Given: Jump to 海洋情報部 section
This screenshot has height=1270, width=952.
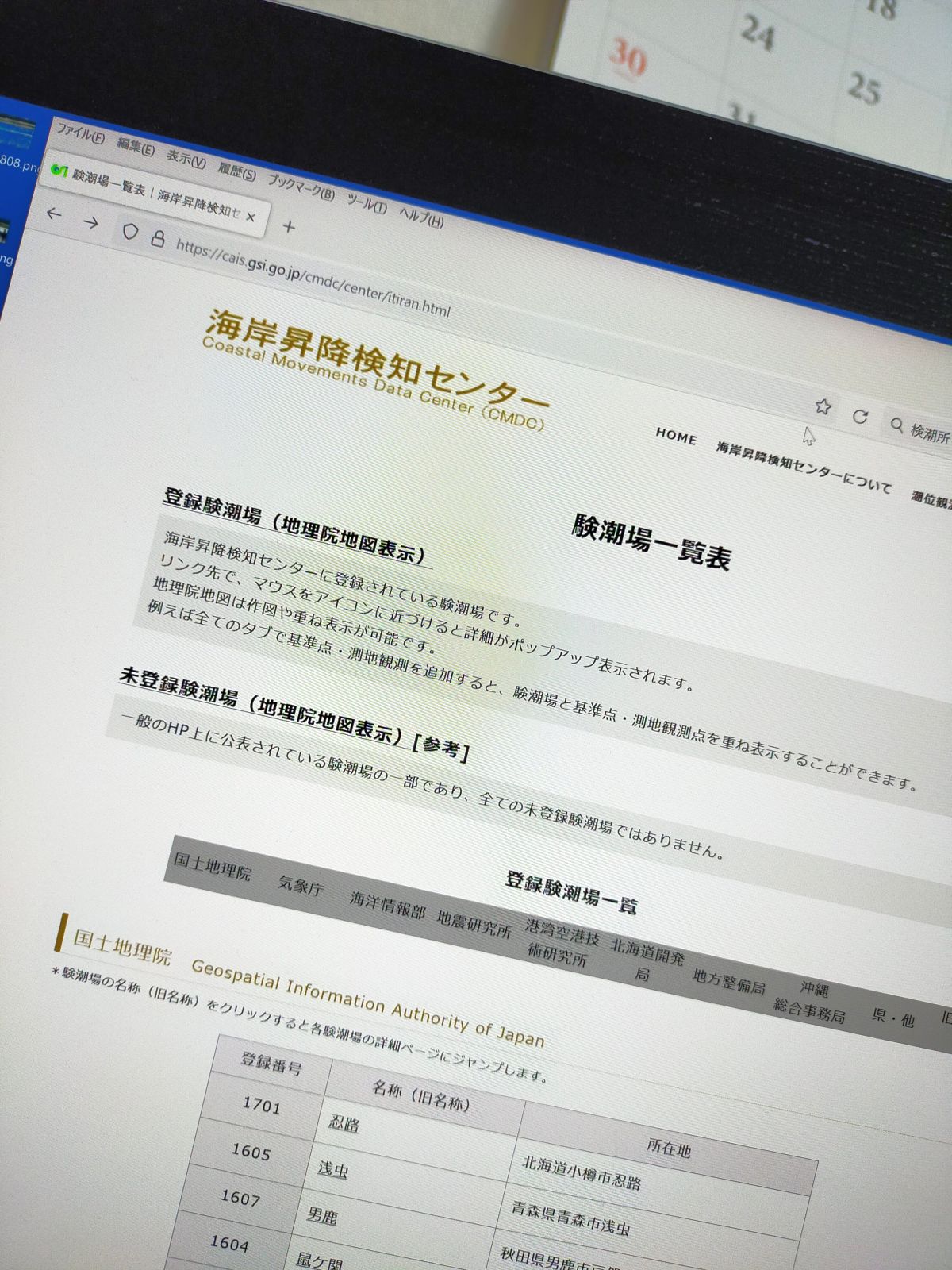Looking at the screenshot, I should coord(387,906).
